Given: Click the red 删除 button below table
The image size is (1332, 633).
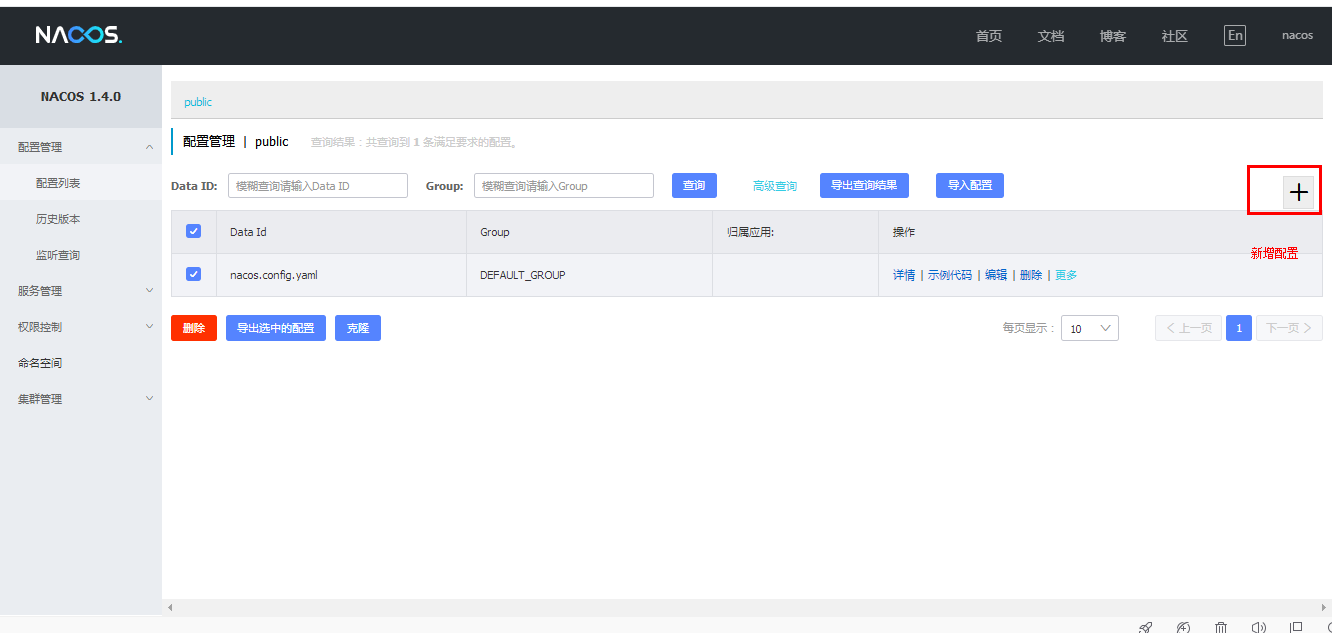Looking at the screenshot, I should tap(194, 328).
